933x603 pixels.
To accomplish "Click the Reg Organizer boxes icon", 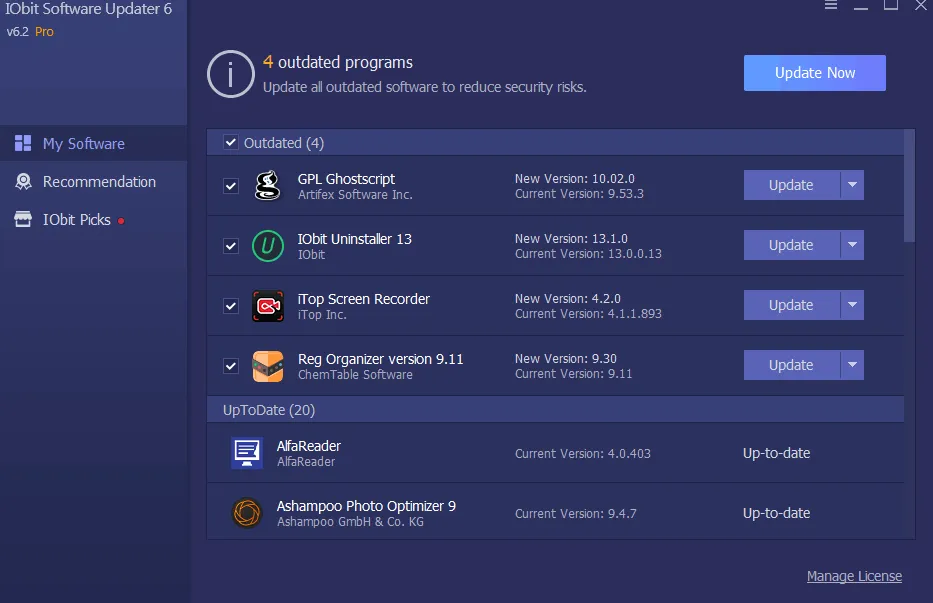I will click(267, 365).
